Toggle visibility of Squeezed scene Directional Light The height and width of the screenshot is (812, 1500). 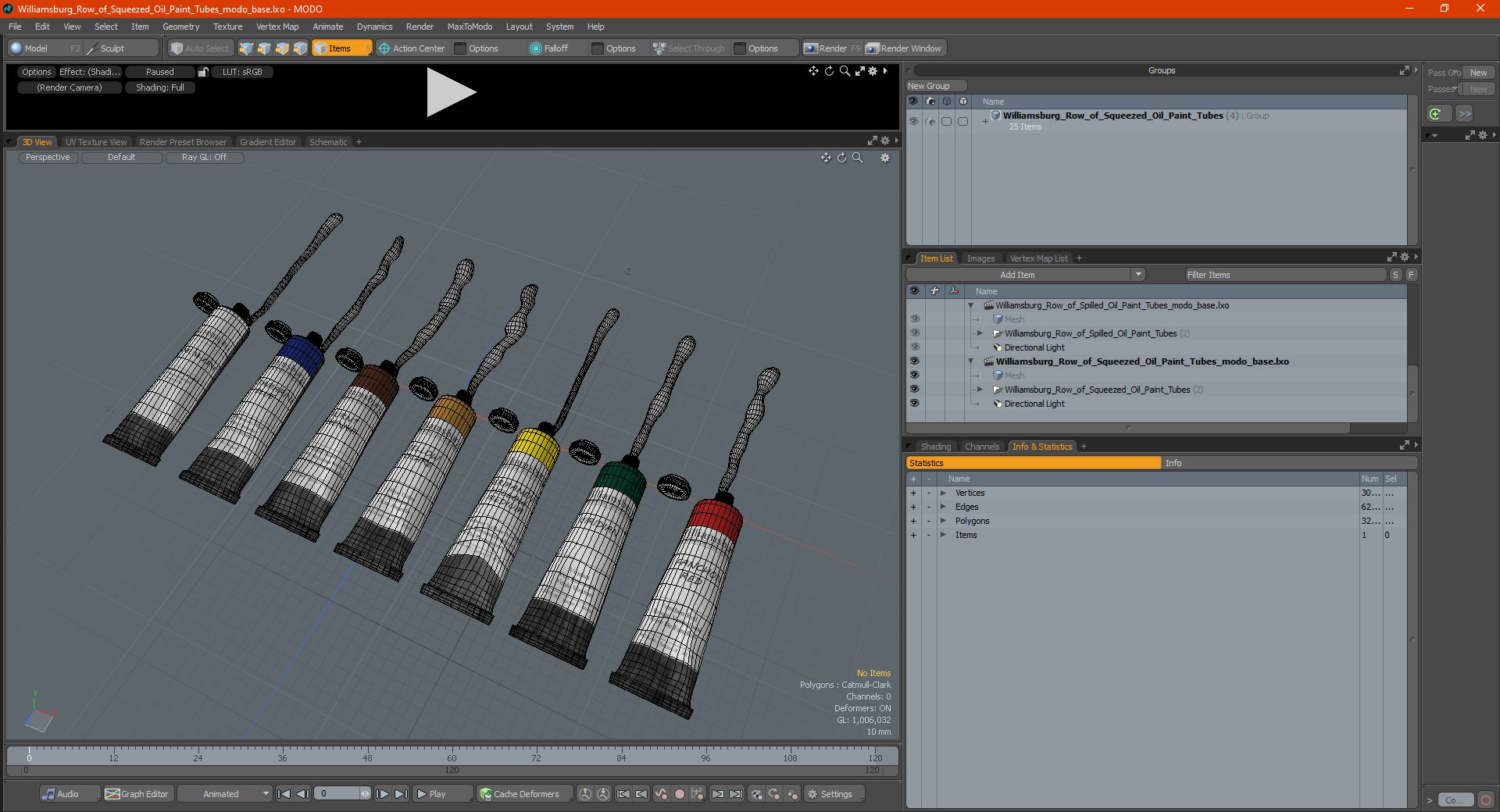click(914, 404)
